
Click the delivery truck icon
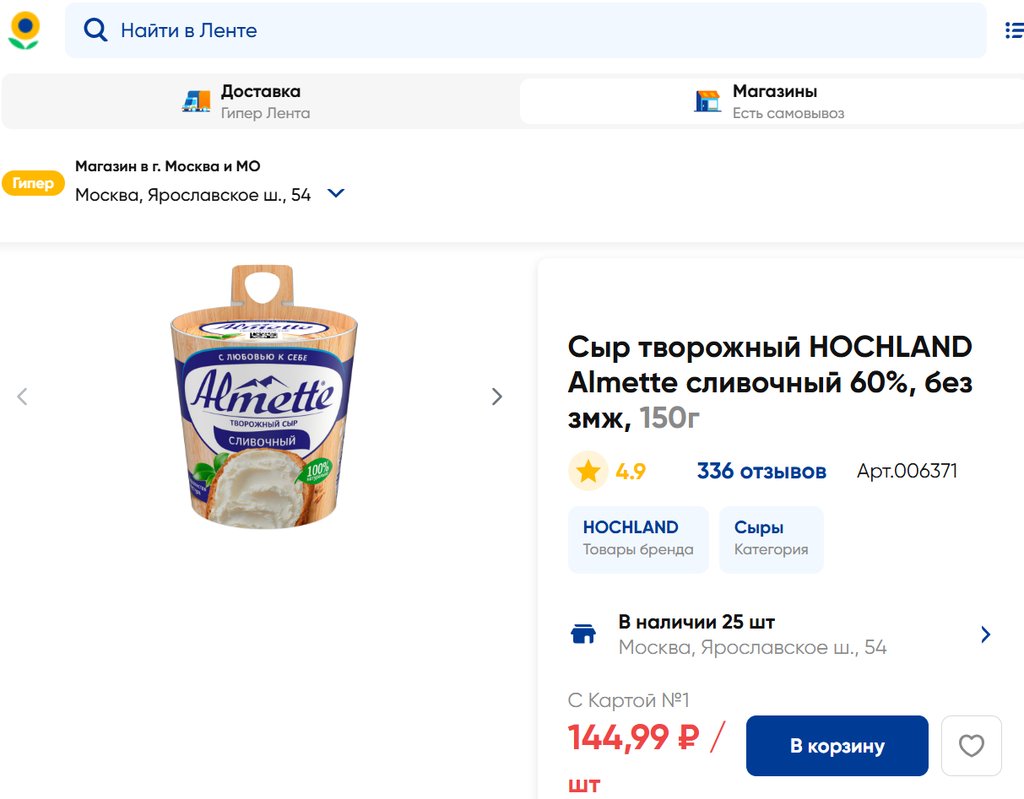point(196,101)
